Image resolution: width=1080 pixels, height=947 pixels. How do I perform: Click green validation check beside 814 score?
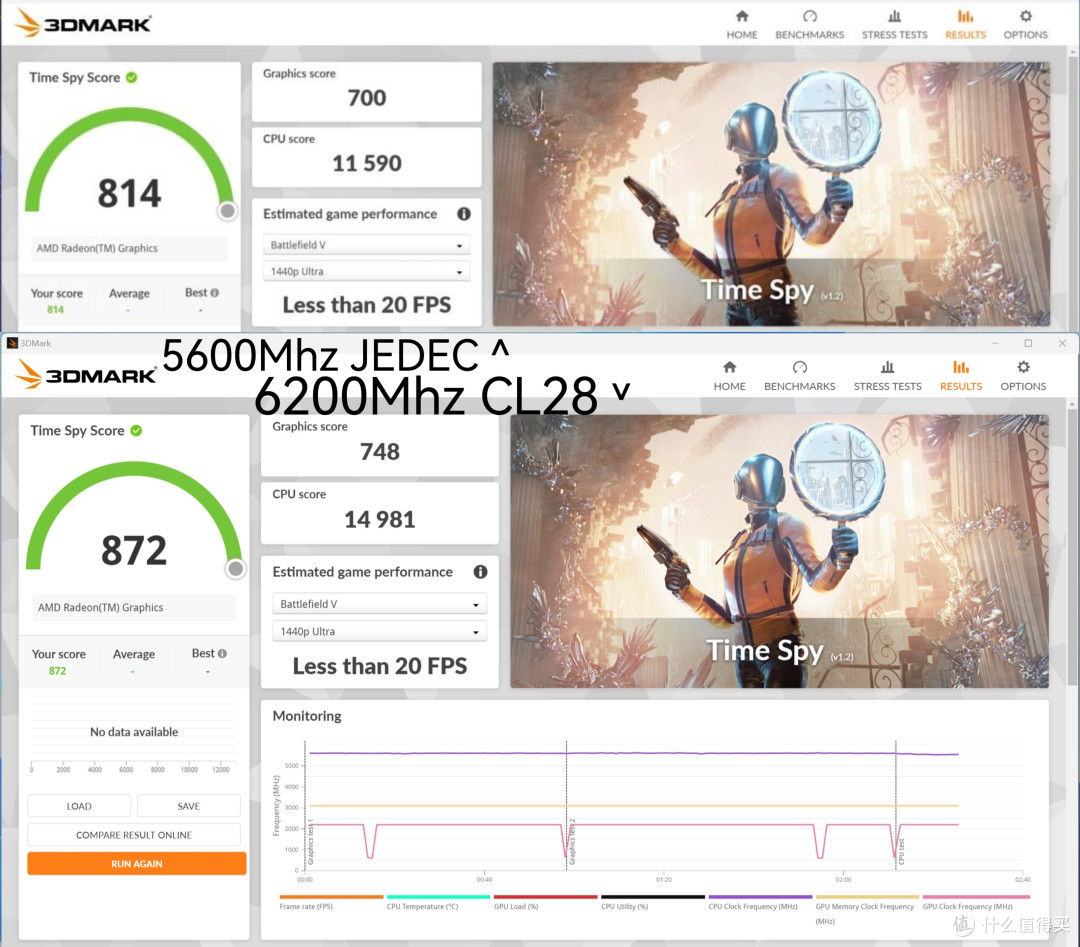pos(132,78)
